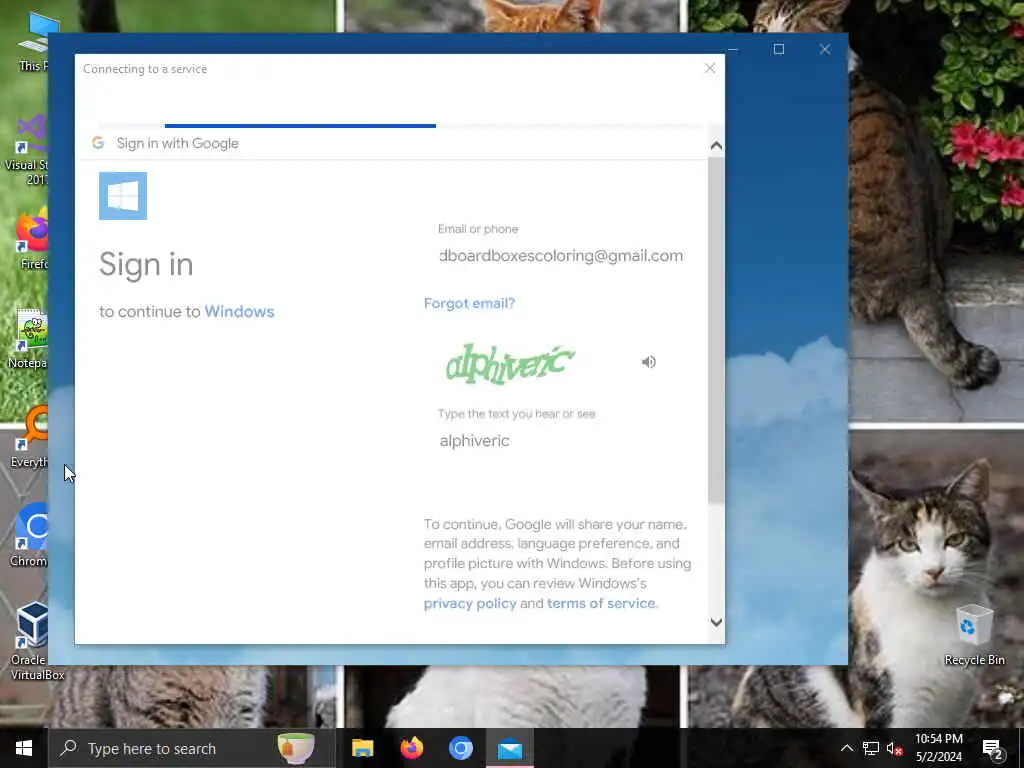Select the Recycle Bin desktop icon

tap(974, 635)
